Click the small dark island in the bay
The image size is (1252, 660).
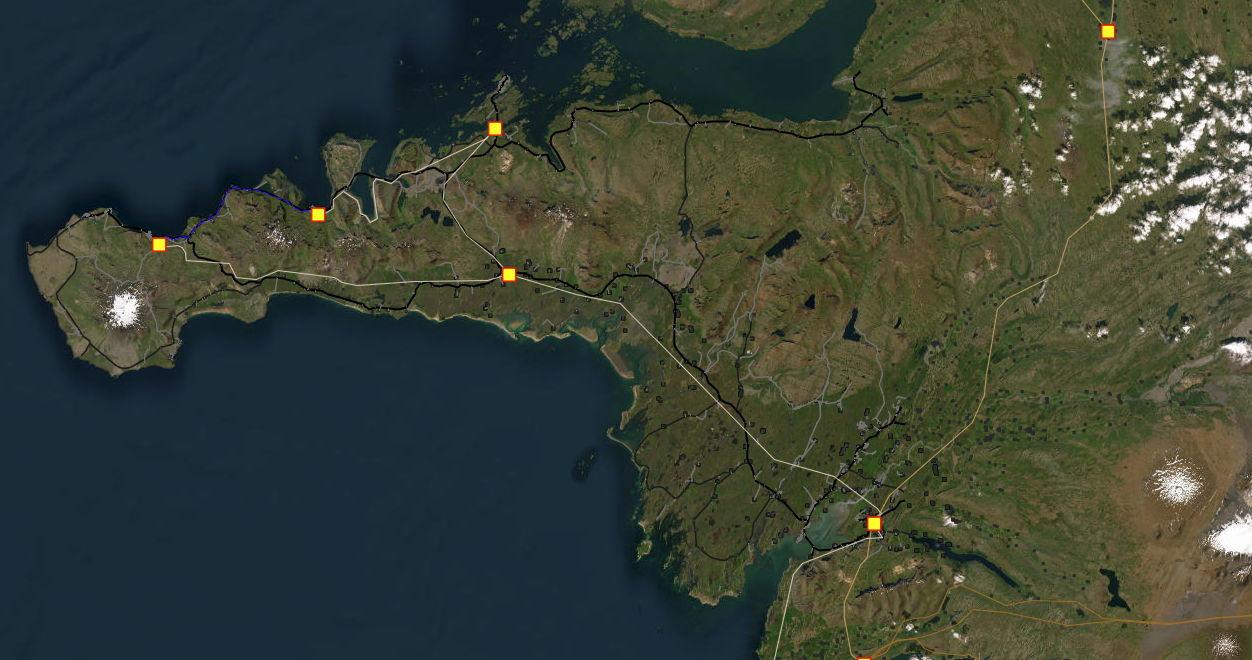coord(583,463)
